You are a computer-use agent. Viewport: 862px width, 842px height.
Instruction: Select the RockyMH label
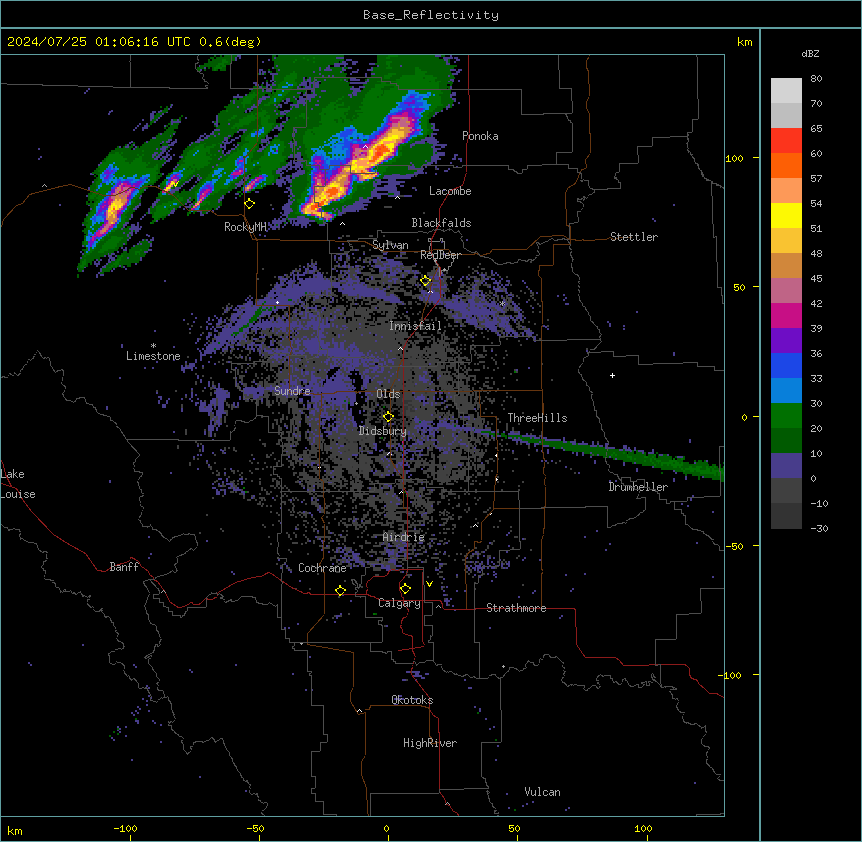[245, 227]
